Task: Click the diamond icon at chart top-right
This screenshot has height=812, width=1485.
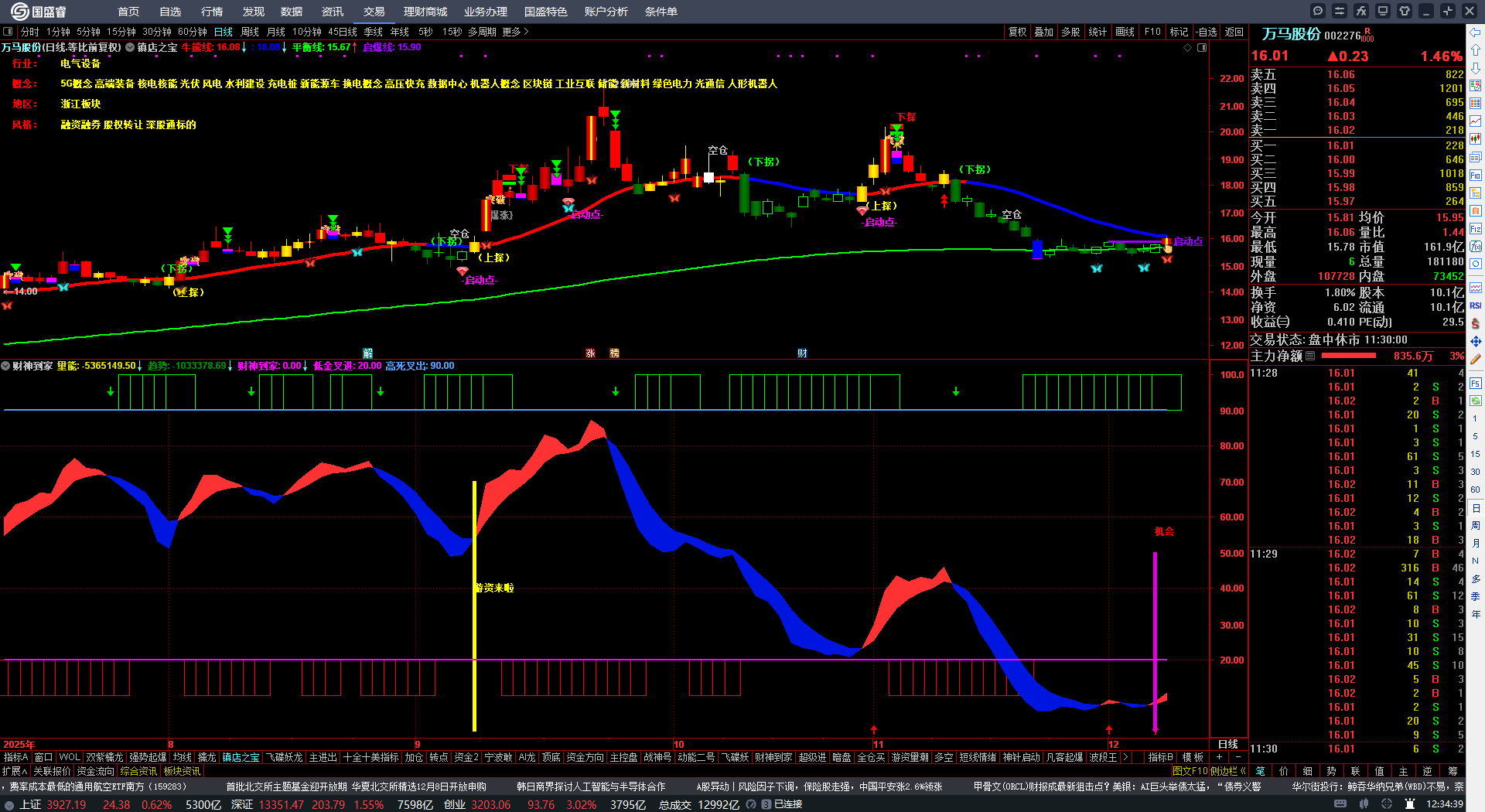Action: click(1188, 48)
